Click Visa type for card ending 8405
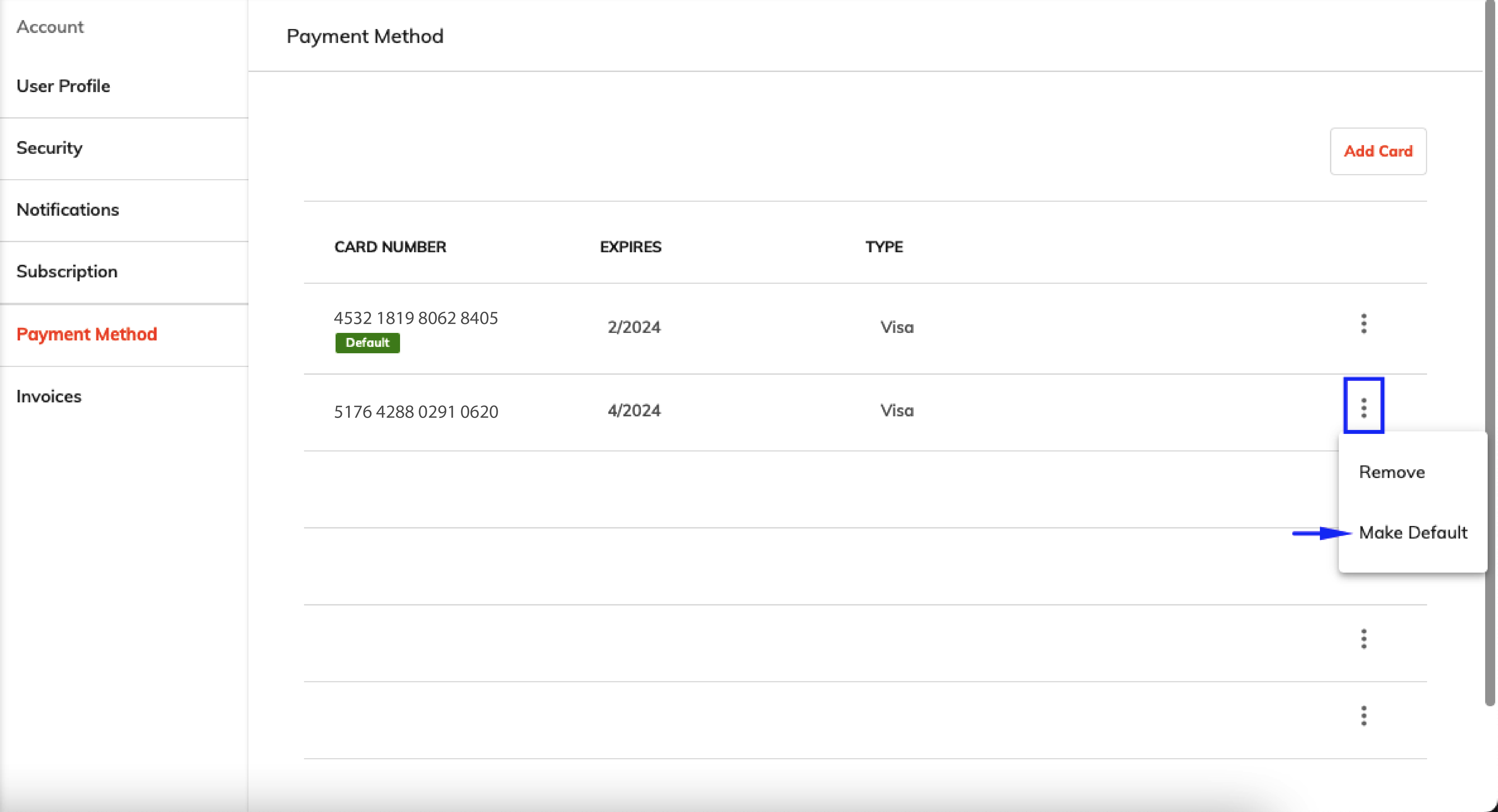 897,327
